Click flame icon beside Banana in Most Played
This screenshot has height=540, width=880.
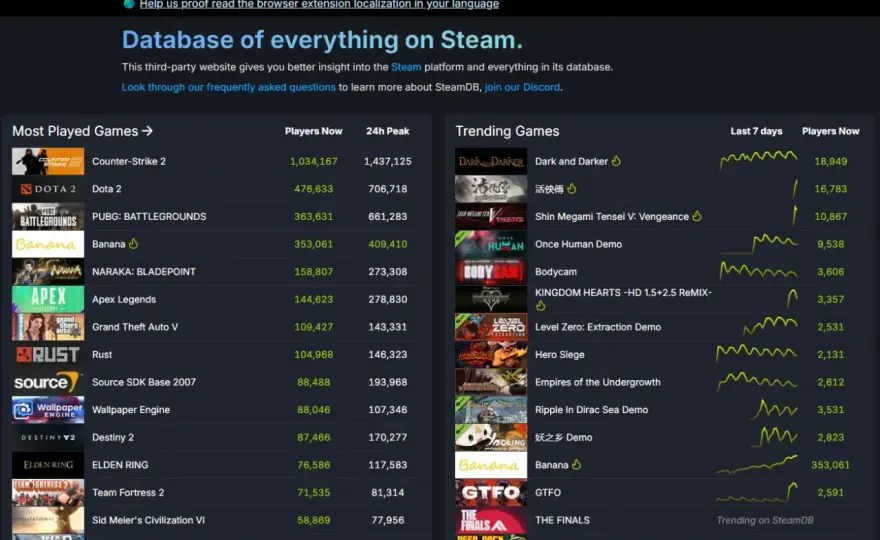coord(134,244)
